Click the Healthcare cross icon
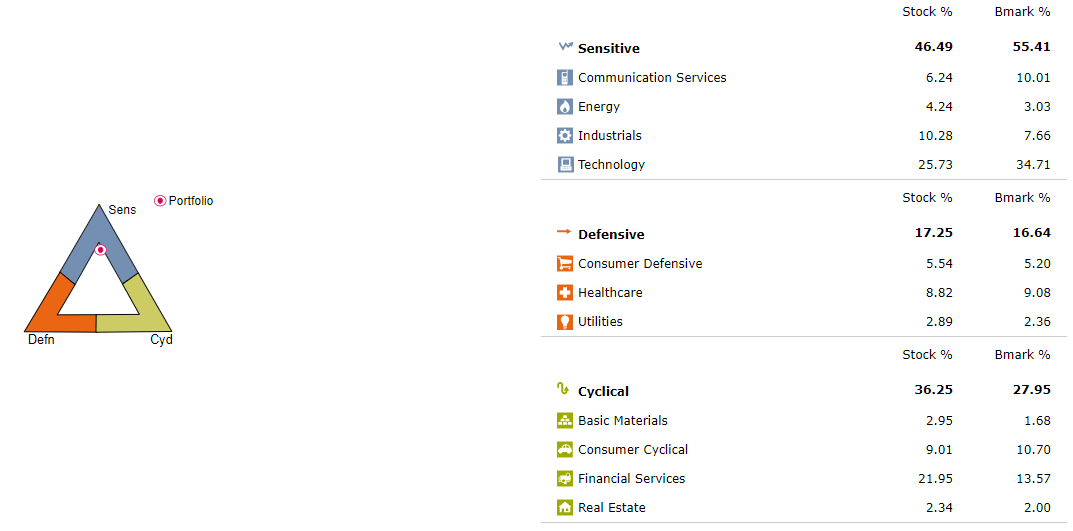Viewport: 1073px width, 531px height. click(565, 292)
